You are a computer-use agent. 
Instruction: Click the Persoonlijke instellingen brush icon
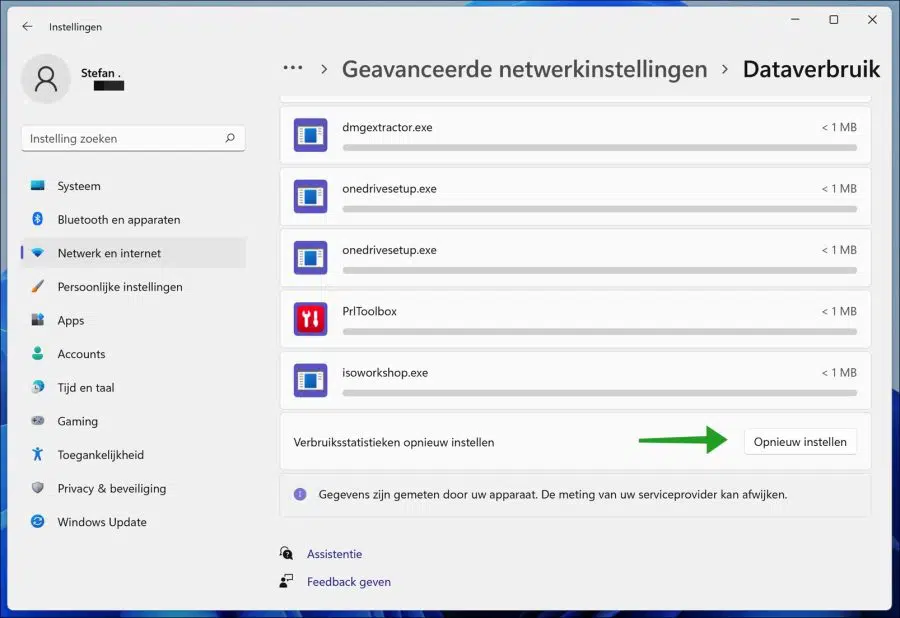pos(38,286)
